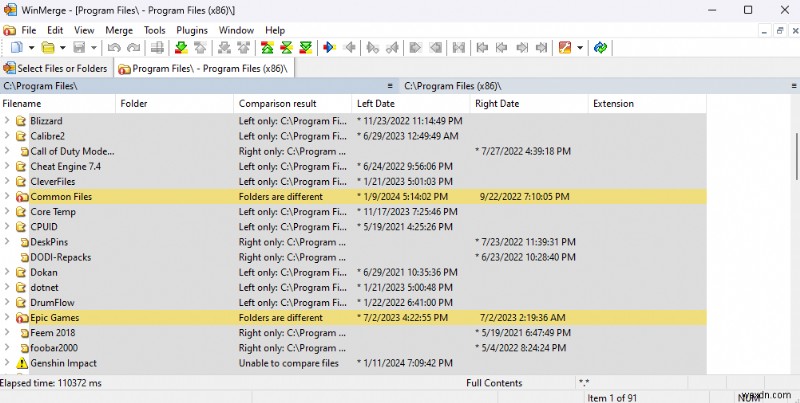Click left path header menu icon

pos(390,86)
